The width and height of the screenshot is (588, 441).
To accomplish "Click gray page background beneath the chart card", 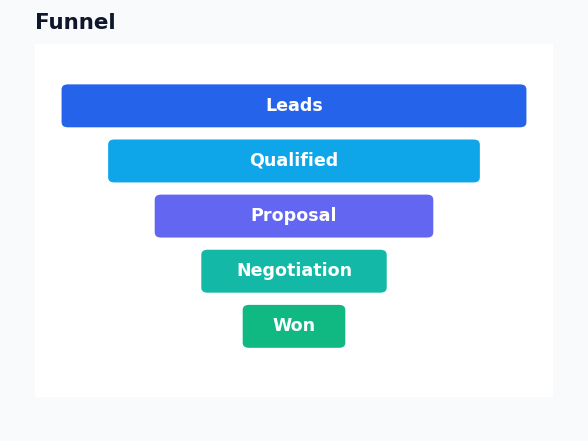I will (x=294, y=419).
